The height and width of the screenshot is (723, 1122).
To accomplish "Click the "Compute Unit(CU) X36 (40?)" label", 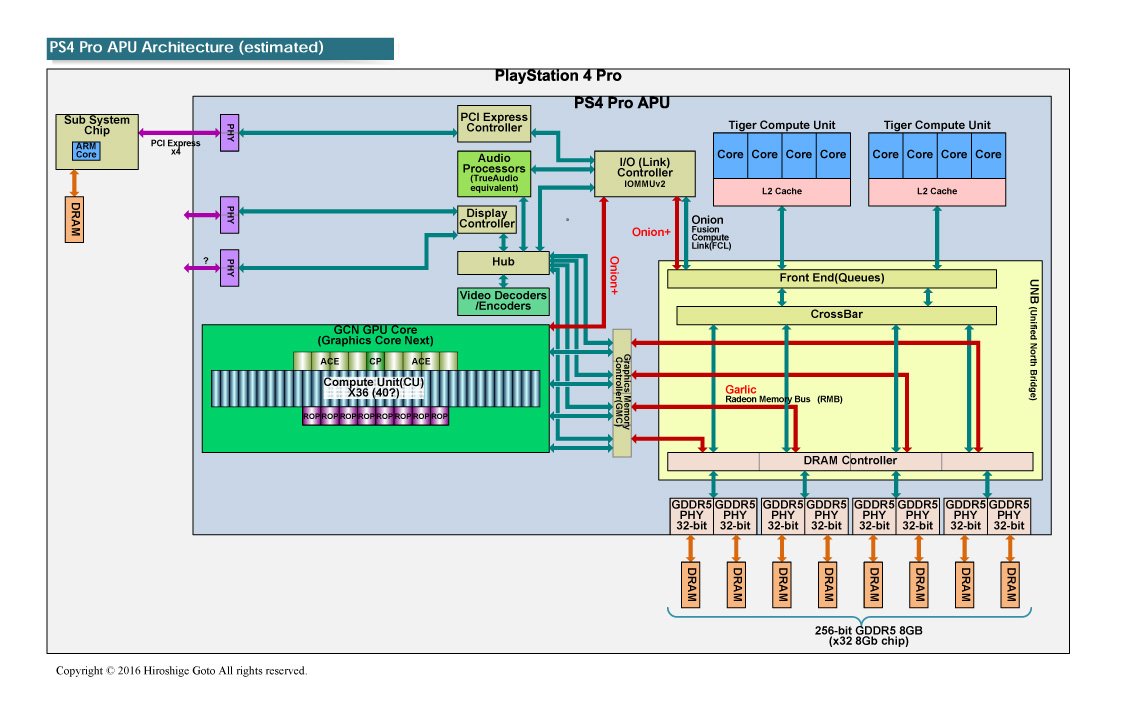I will [374, 387].
